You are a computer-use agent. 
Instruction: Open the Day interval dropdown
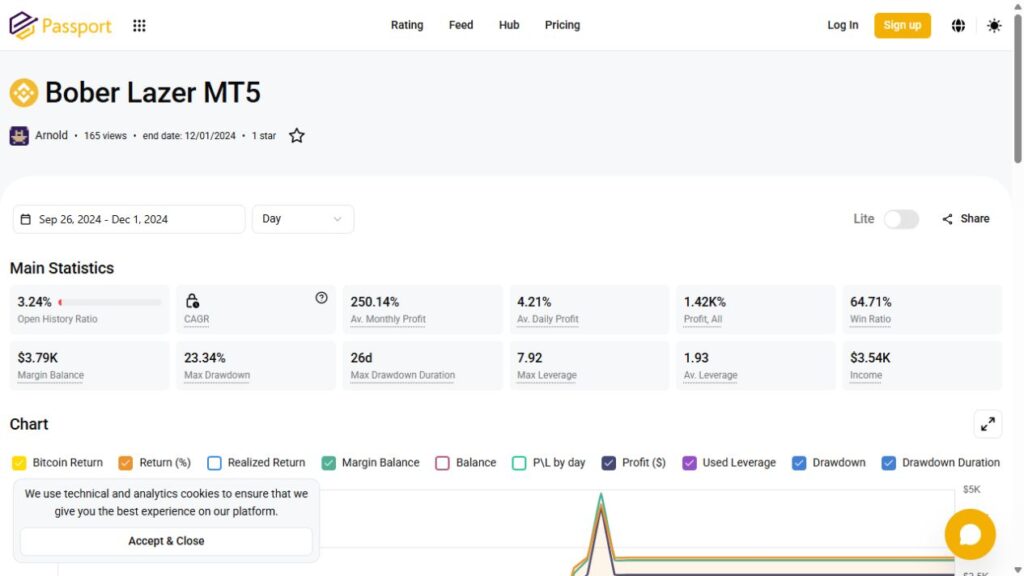[303, 219]
